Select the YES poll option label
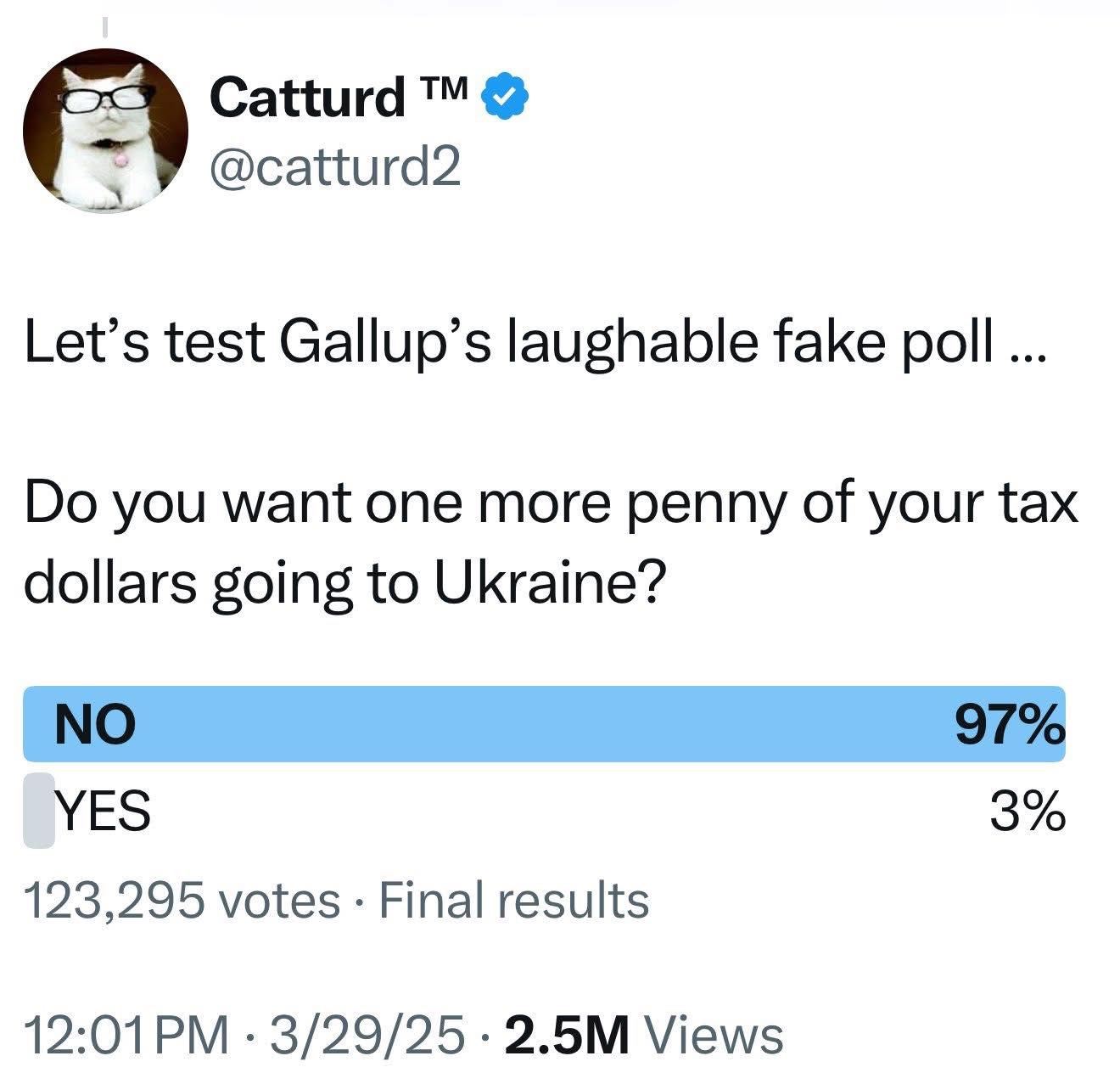 (103, 811)
